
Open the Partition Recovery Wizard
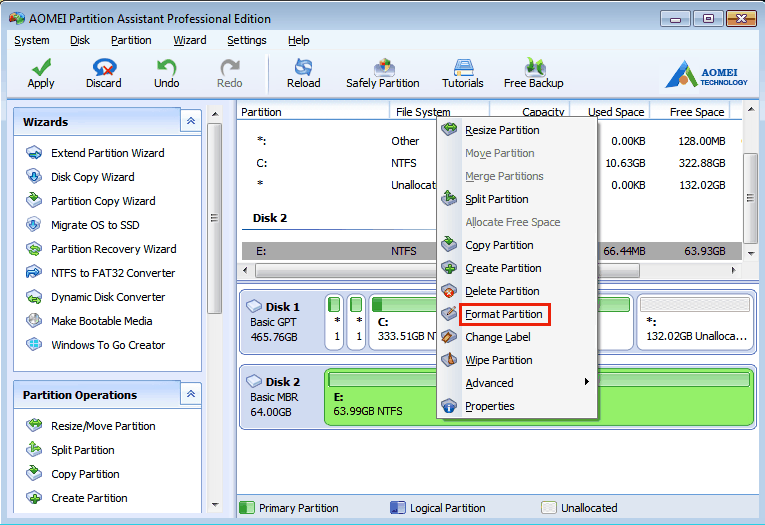(x=113, y=249)
